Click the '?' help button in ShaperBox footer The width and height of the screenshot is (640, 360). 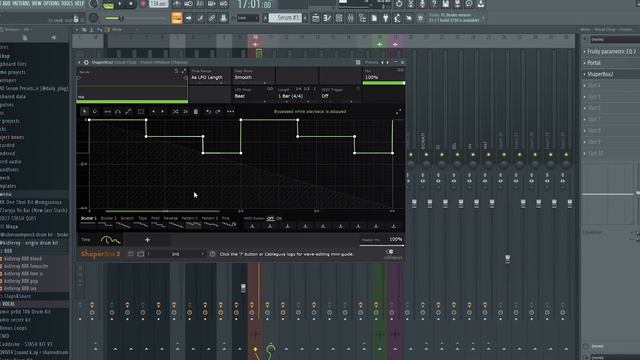212,254
